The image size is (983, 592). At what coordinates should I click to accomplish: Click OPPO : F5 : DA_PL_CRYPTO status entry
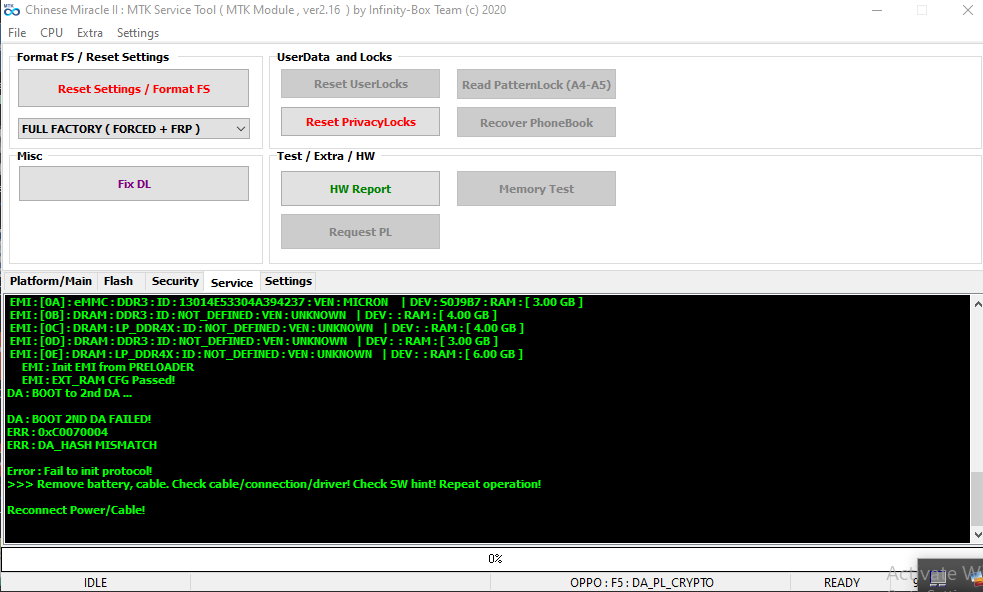pos(641,583)
